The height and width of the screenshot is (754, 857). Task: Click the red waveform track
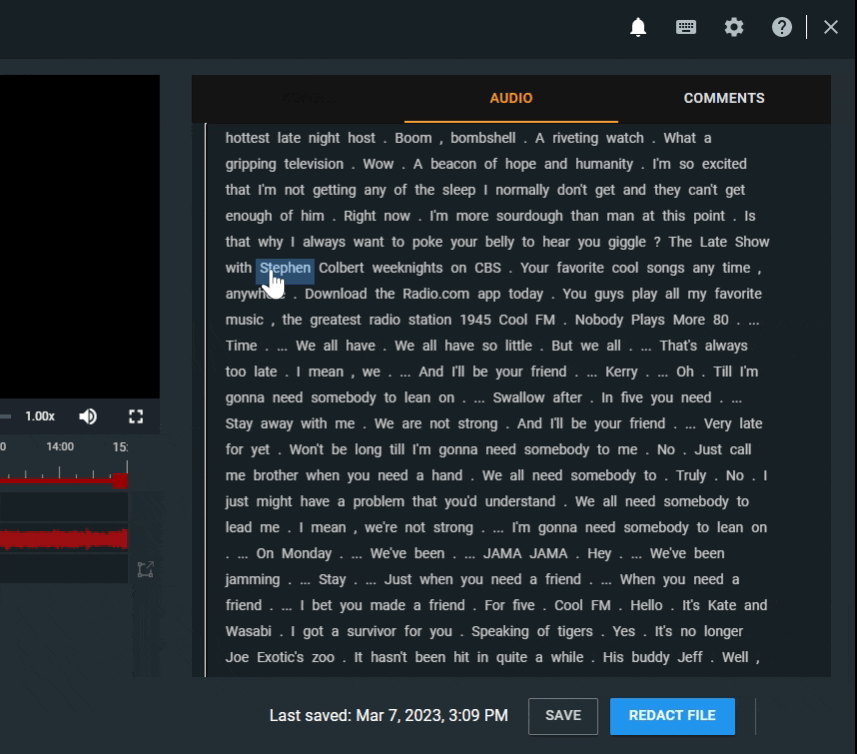[x=60, y=540]
